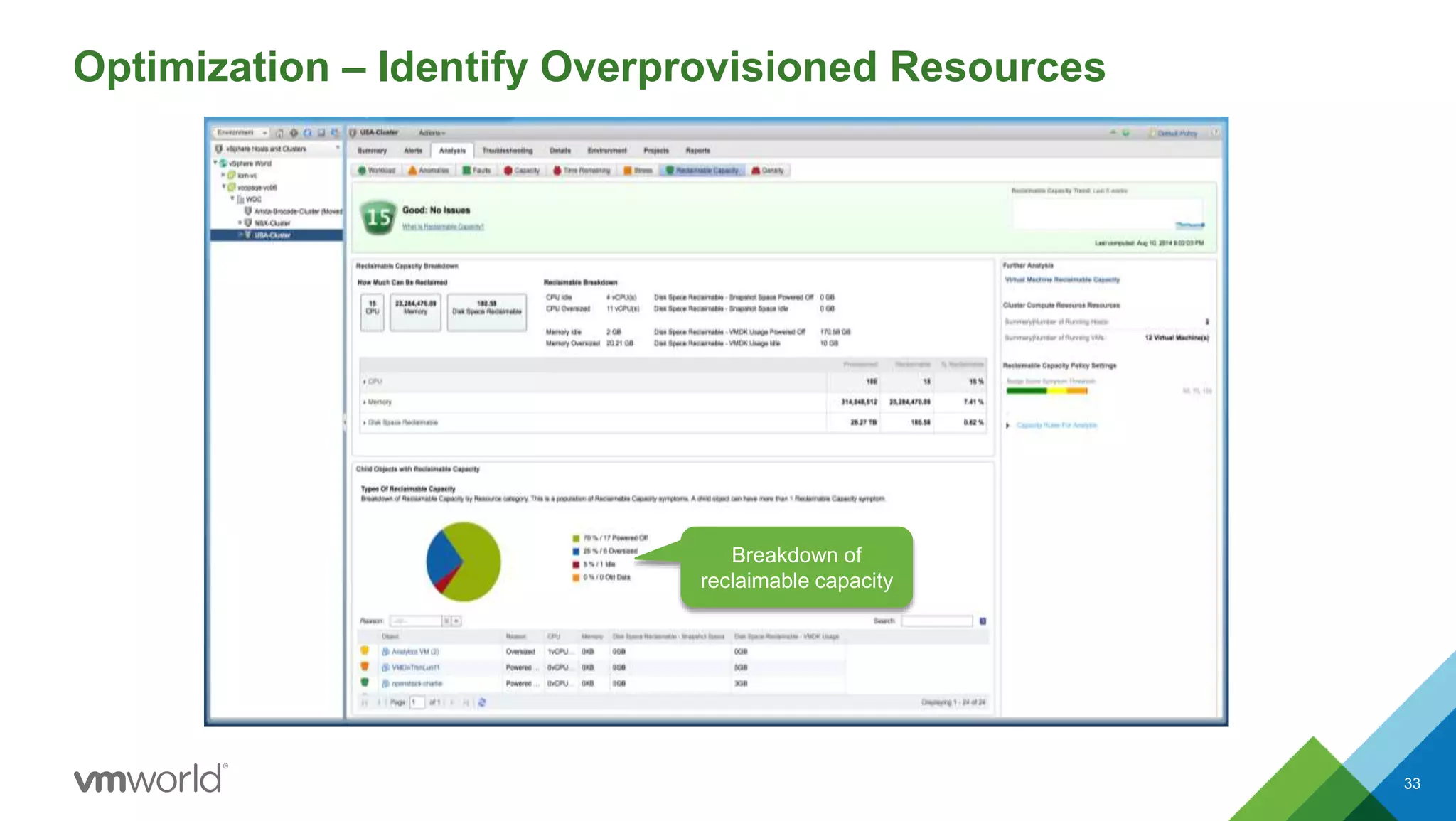Screen dimensions: 1456x821
Task: Go to the first page of results
Action: (x=364, y=702)
